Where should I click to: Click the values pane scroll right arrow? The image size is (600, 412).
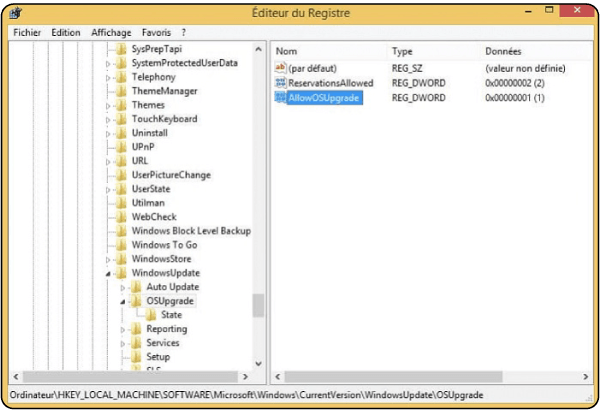click(585, 377)
